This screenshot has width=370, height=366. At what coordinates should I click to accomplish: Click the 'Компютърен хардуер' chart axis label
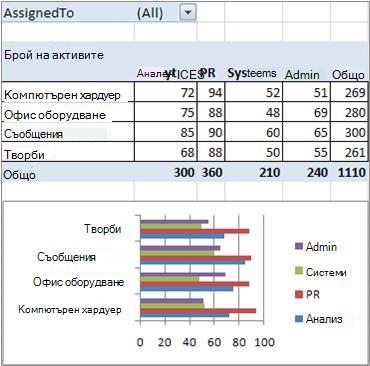click(70, 309)
